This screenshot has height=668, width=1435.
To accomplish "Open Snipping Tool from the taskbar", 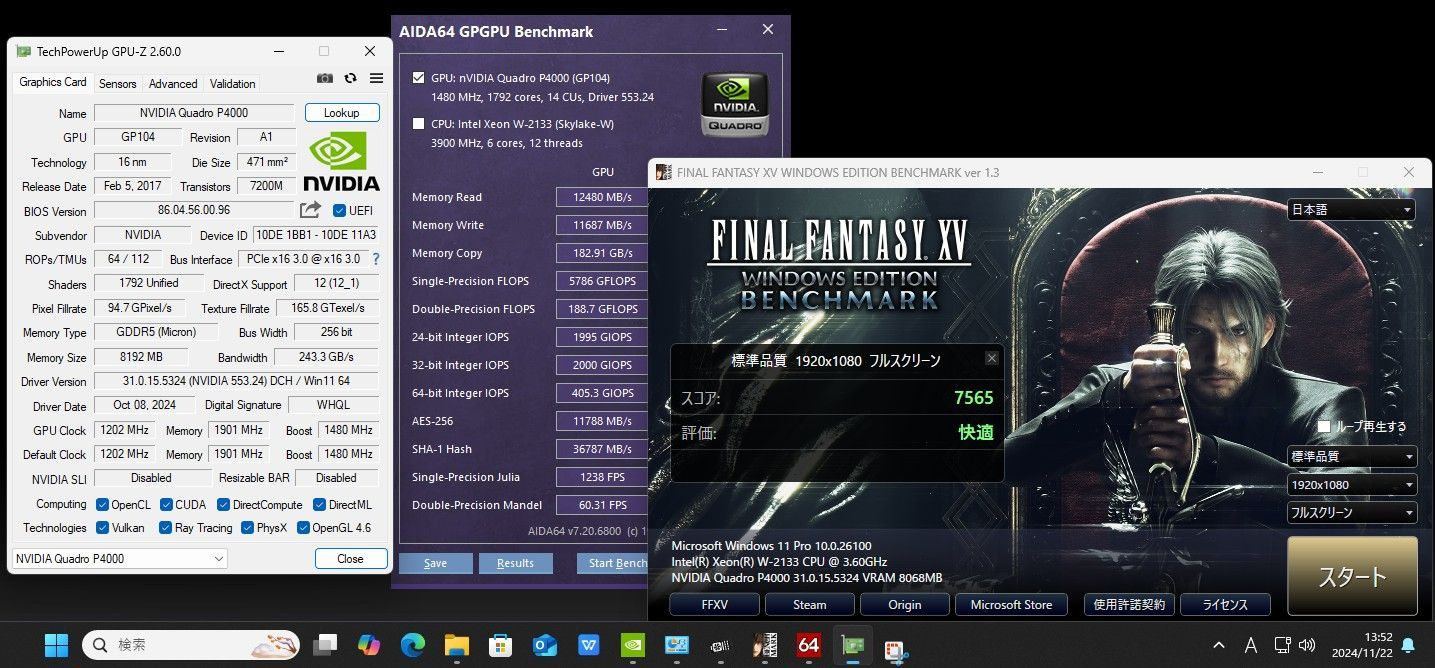I will [x=897, y=648].
